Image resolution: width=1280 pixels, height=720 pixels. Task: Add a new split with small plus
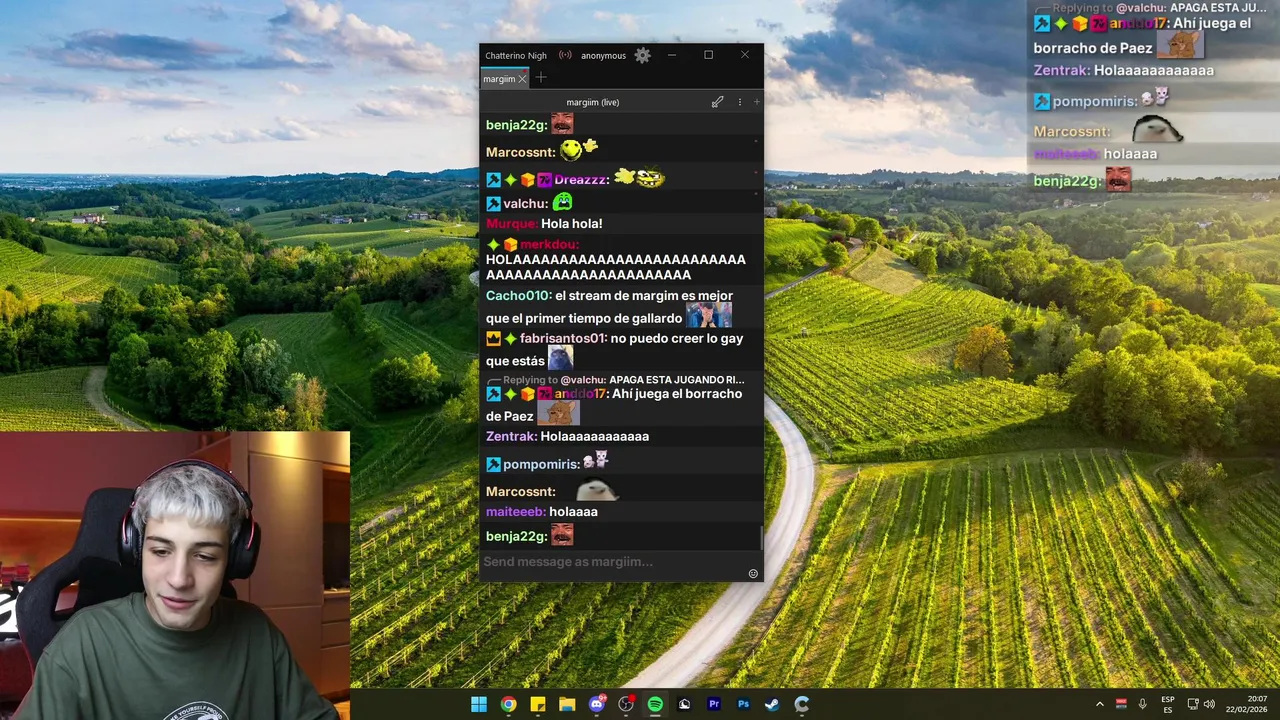click(756, 102)
